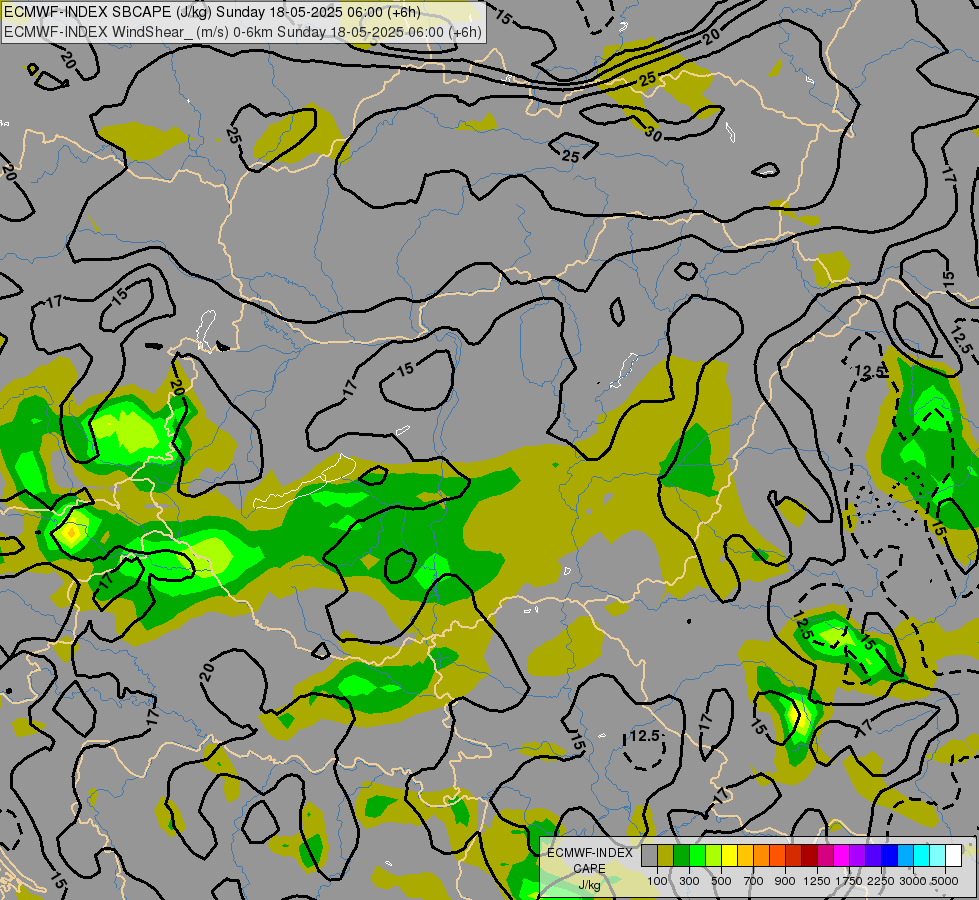This screenshot has height=900, width=979.
Task: Click the legend value 300
Action: [689, 881]
